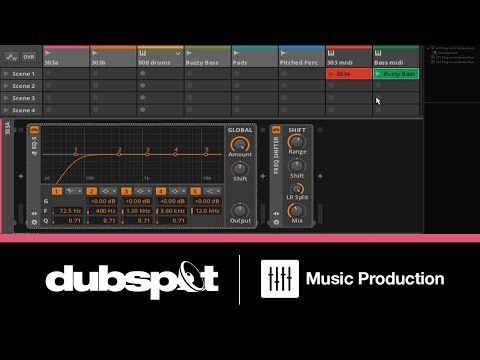Image resolution: width=480 pixels, height=360 pixels.
Task: Click band 2 gain +0.00 dB field
Action: point(102,201)
